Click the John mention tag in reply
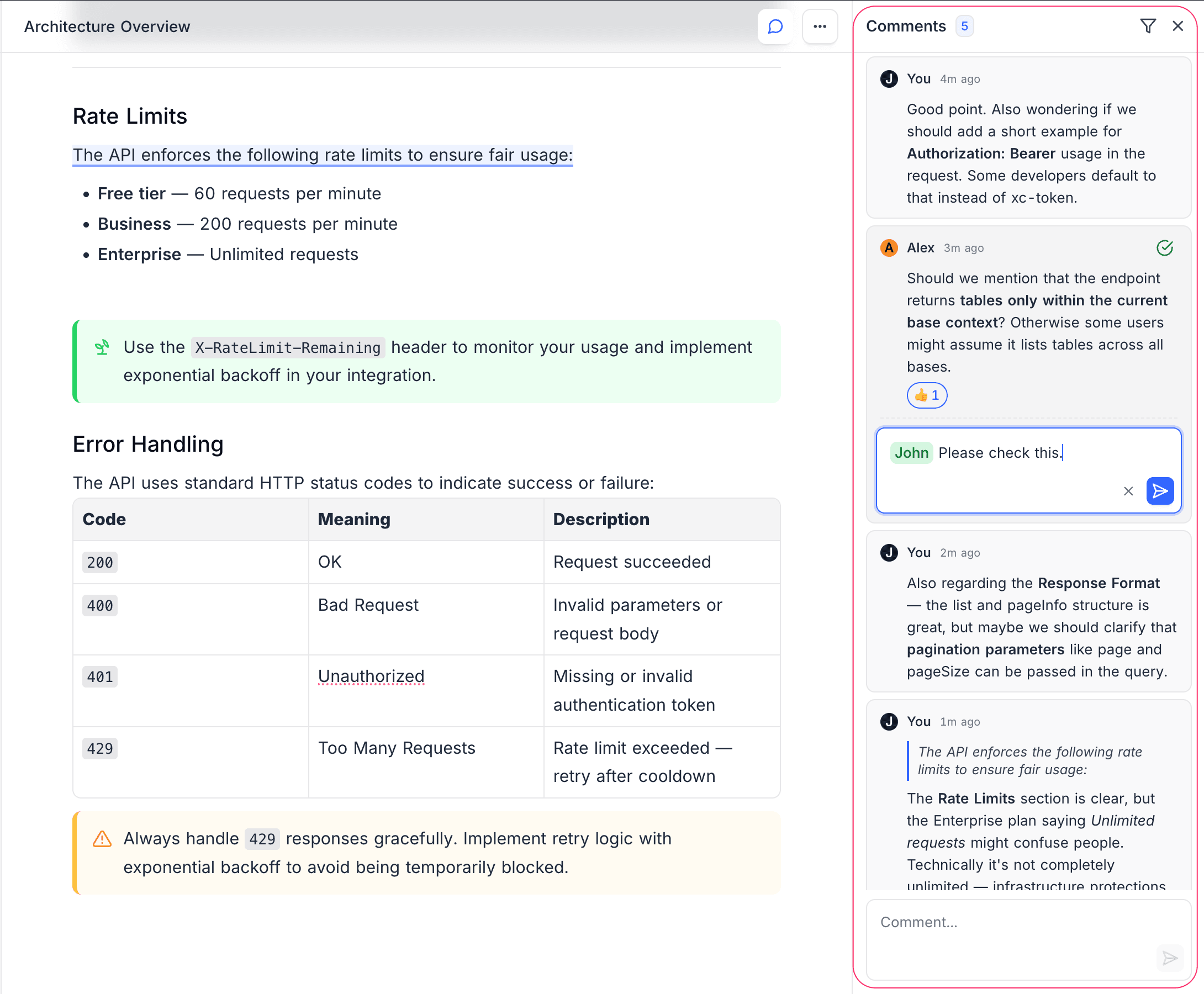1204x994 pixels. (x=911, y=453)
